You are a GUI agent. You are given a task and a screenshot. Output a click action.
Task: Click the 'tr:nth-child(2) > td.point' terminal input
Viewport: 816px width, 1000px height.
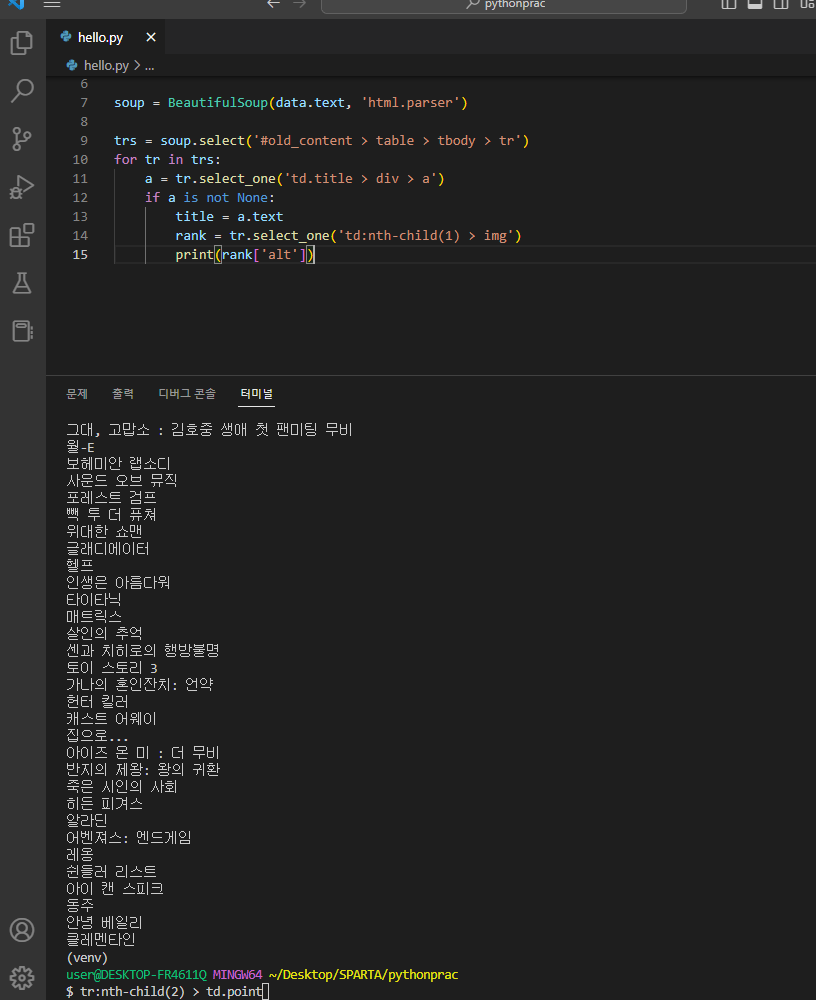(171, 992)
